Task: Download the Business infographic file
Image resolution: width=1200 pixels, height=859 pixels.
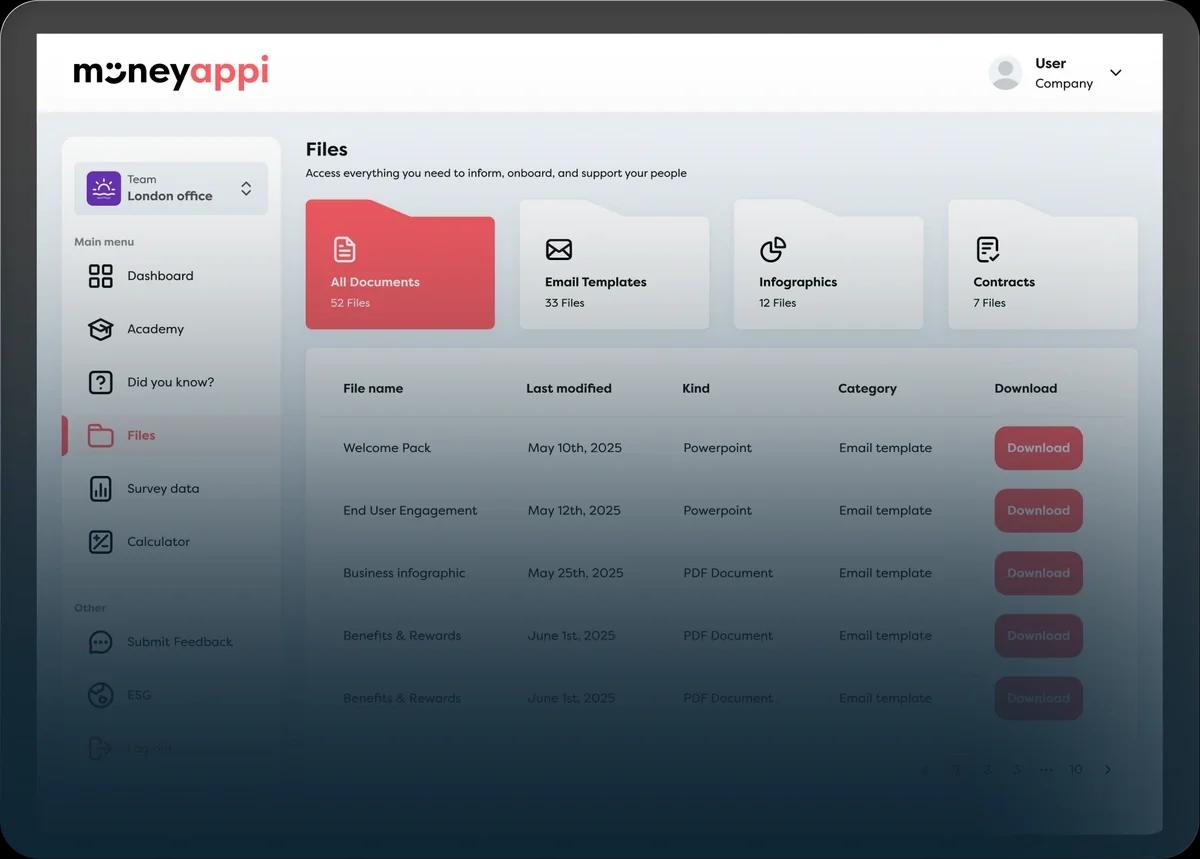Action: click(1038, 573)
